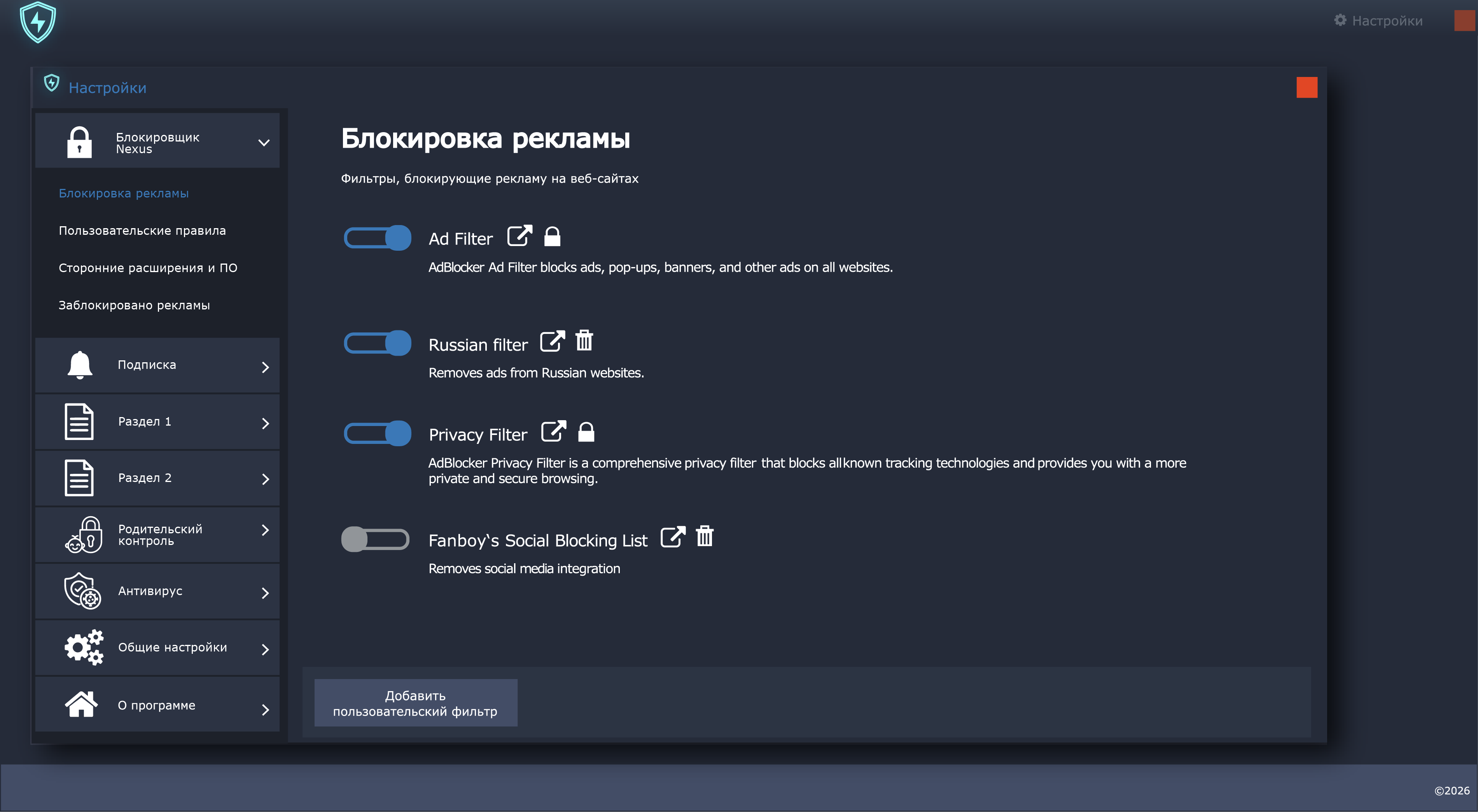Delete Fanboy's Social Blocking List via trash
Image resolution: width=1478 pixels, height=812 pixels.
pyautogui.click(x=705, y=537)
